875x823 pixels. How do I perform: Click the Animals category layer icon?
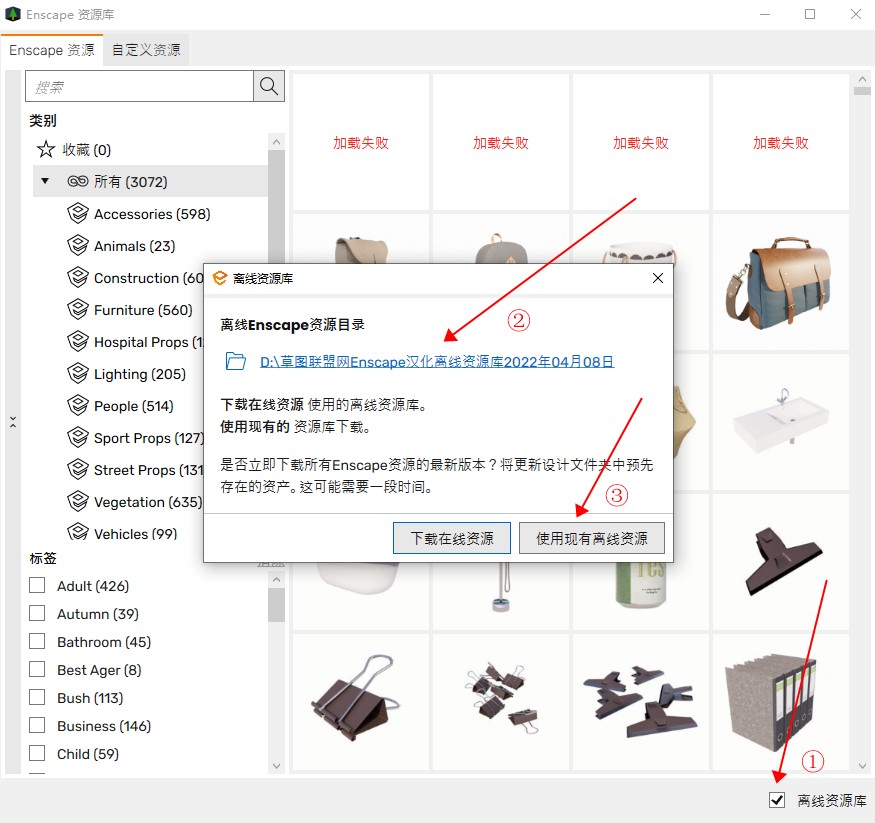coord(78,246)
